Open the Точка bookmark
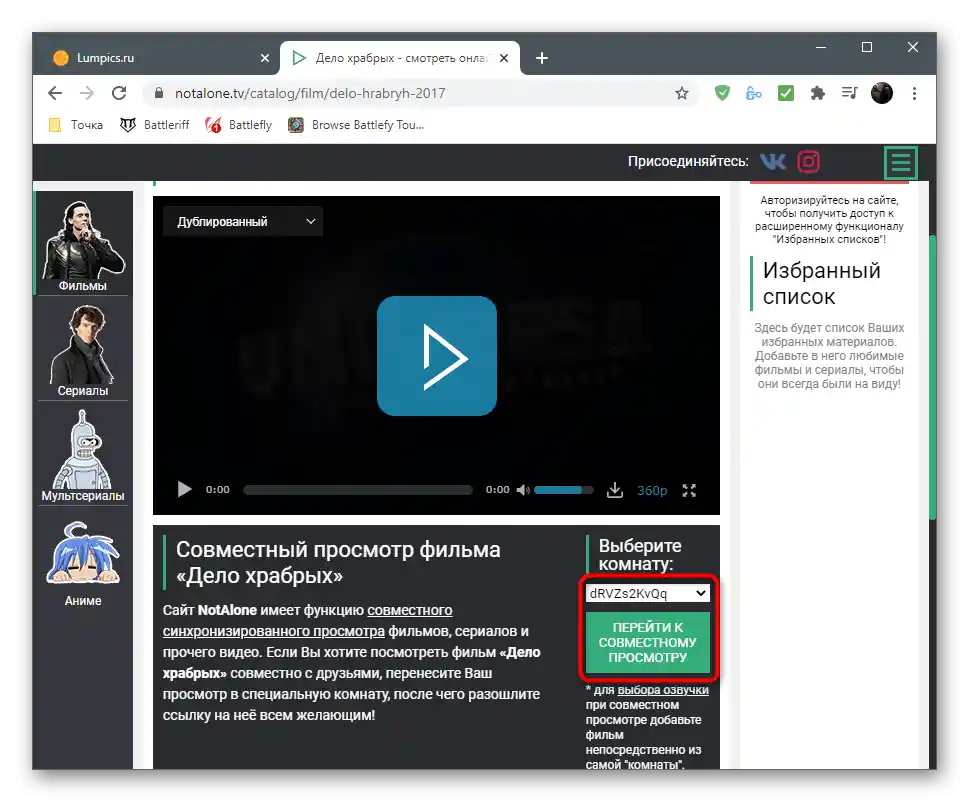Image resolution: width=969 pixels, height=802 pixels. 76,125
